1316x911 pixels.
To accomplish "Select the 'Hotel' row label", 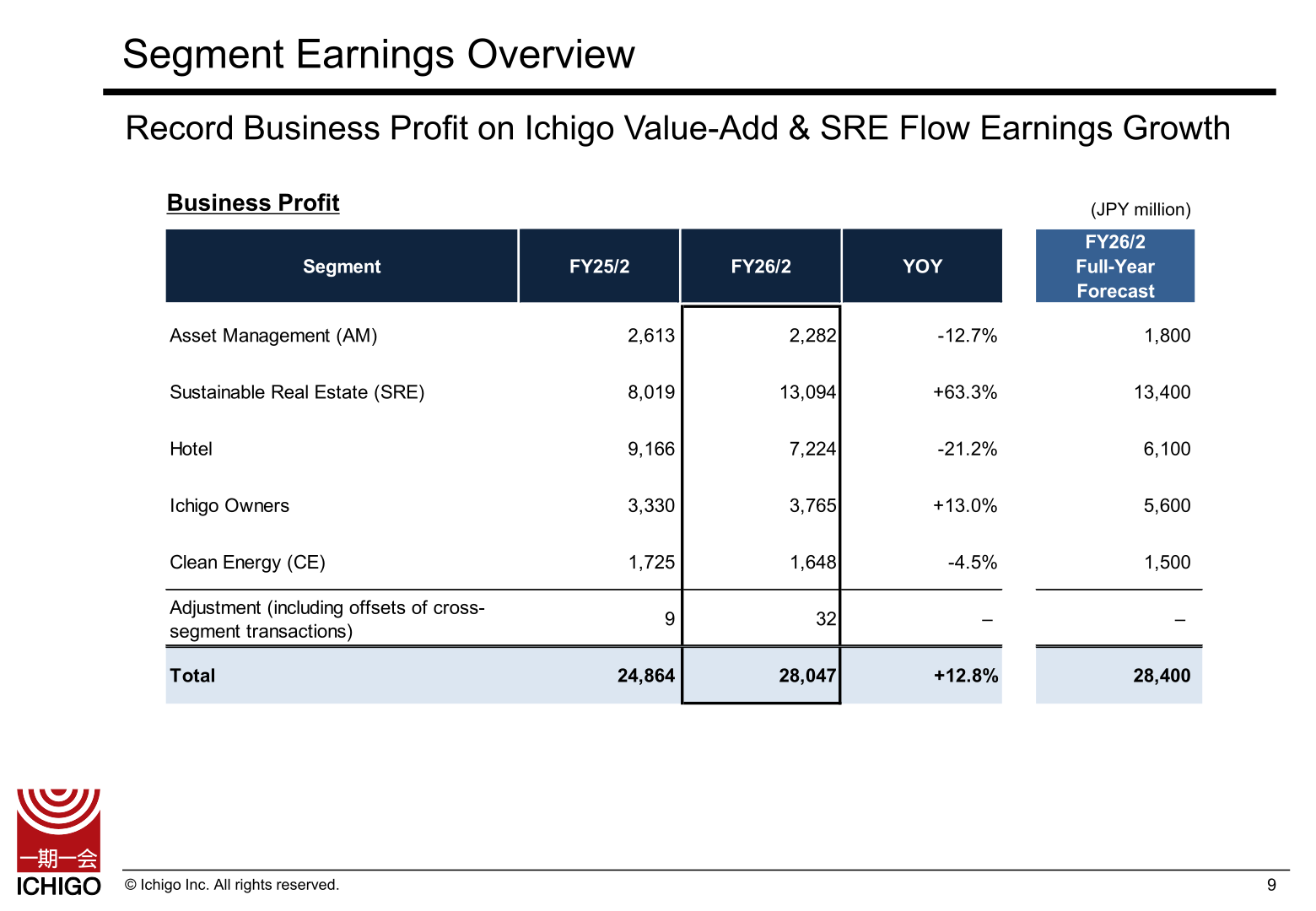I will point(191,449).
